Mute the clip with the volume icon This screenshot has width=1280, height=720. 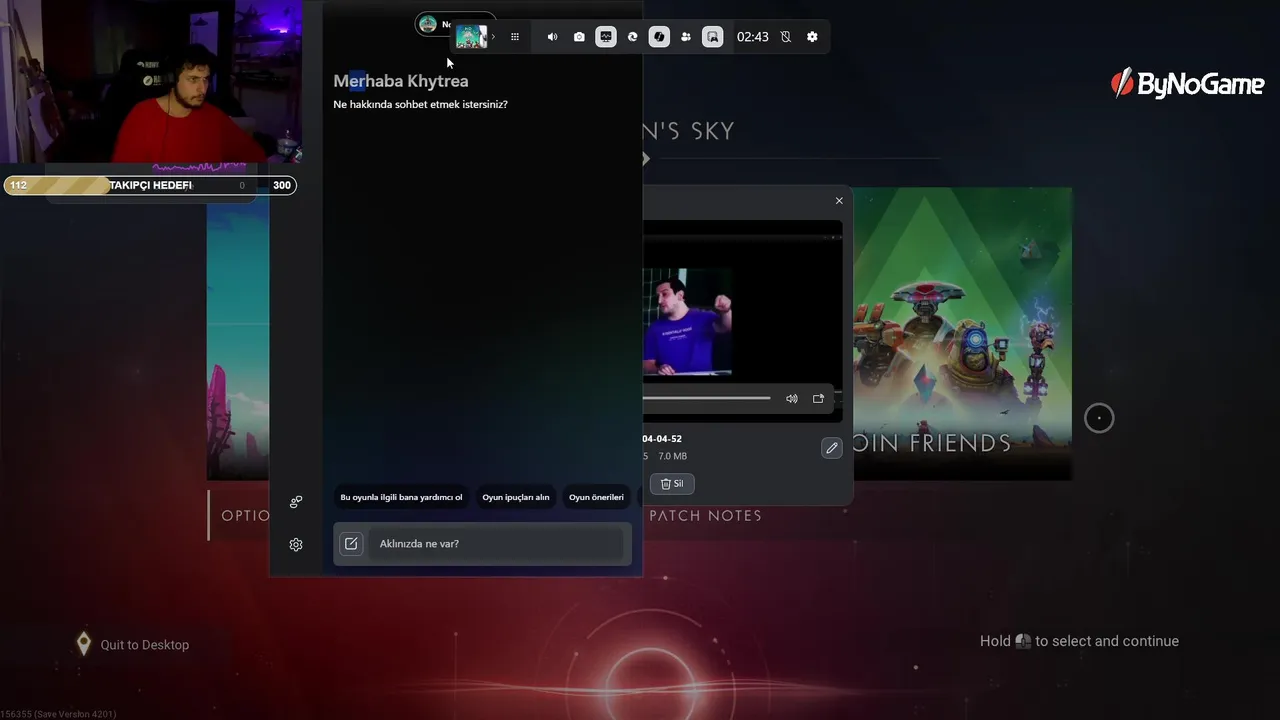(792, 399)
